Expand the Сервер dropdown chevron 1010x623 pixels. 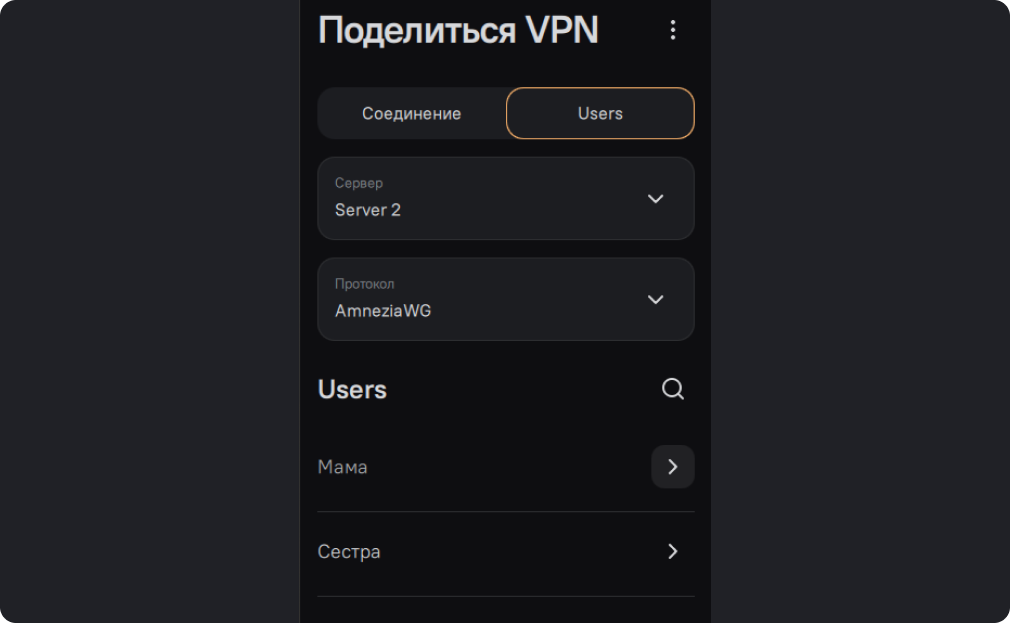[x=656, y=198]
